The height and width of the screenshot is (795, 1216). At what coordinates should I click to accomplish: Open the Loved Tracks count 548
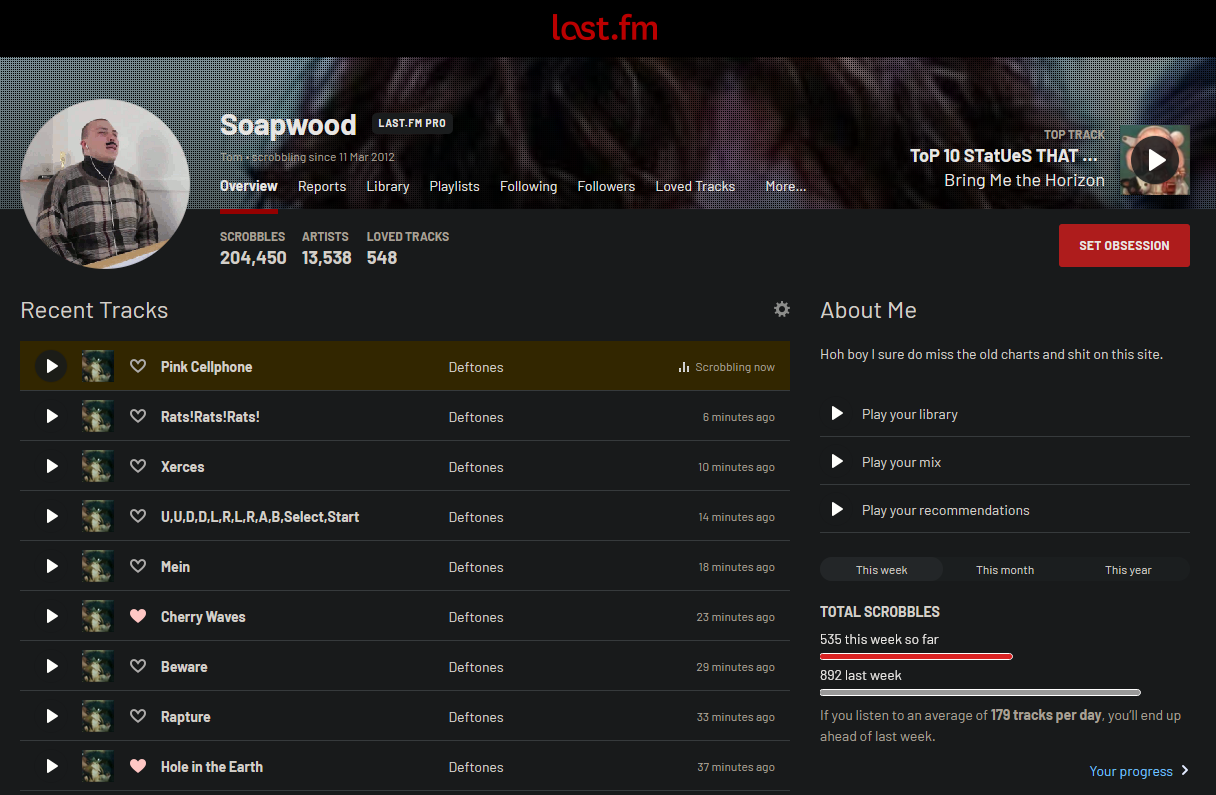tap(382, 257)
